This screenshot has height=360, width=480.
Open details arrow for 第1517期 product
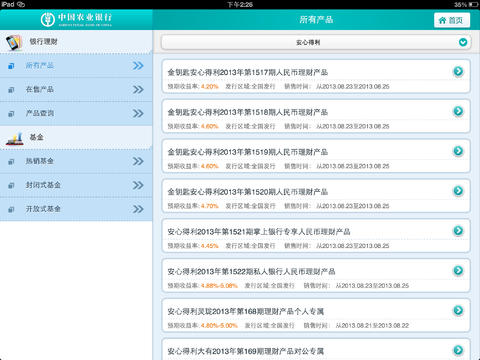click(458, 71)
